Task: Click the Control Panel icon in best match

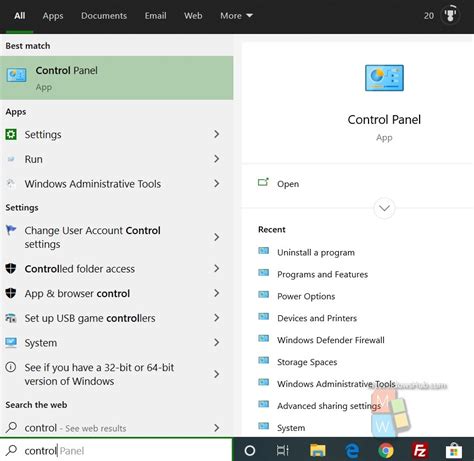Action: pos(16,75)
